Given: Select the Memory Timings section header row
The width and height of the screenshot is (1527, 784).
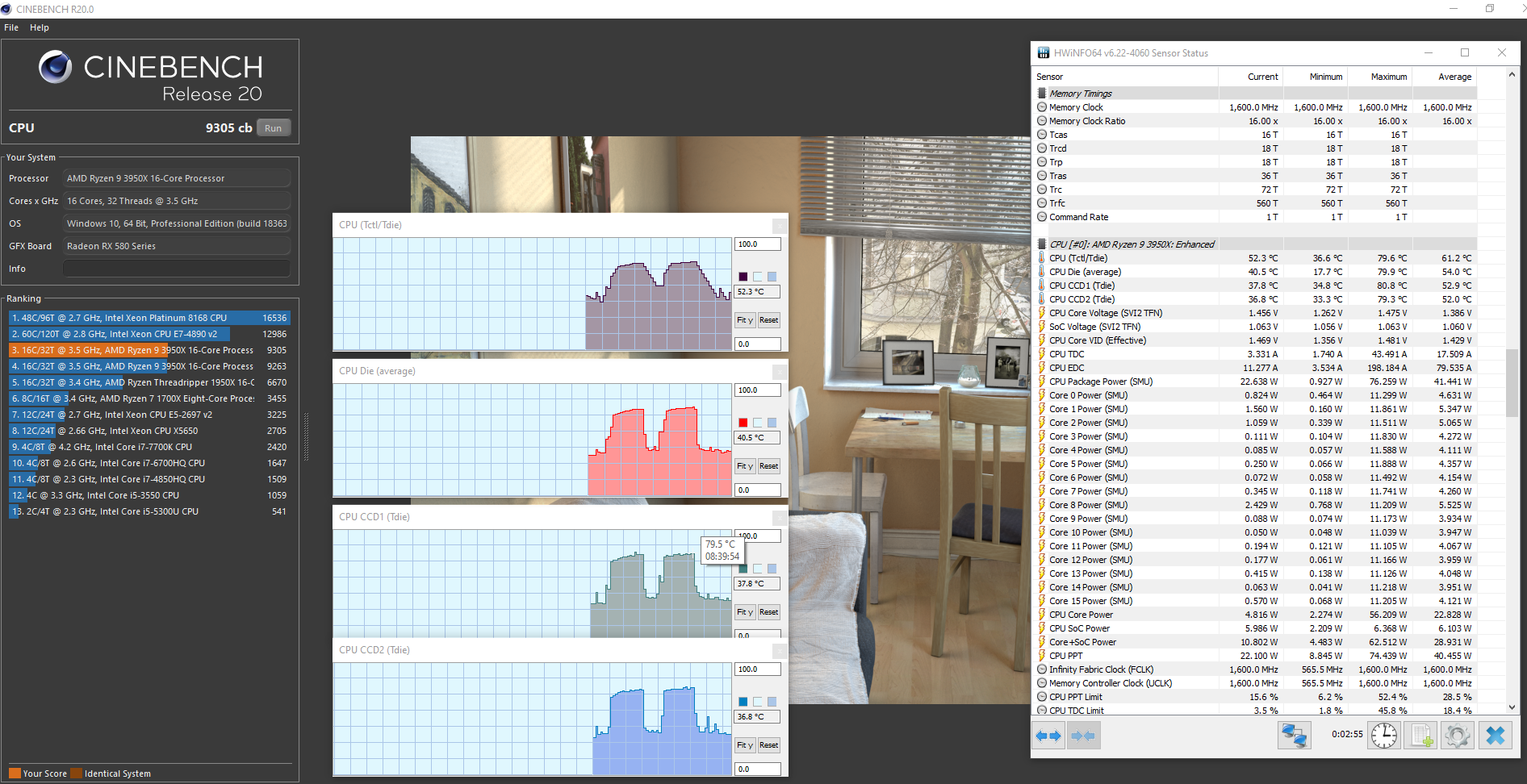Looking at the screenshot, I should click(x=1080, y=94).
